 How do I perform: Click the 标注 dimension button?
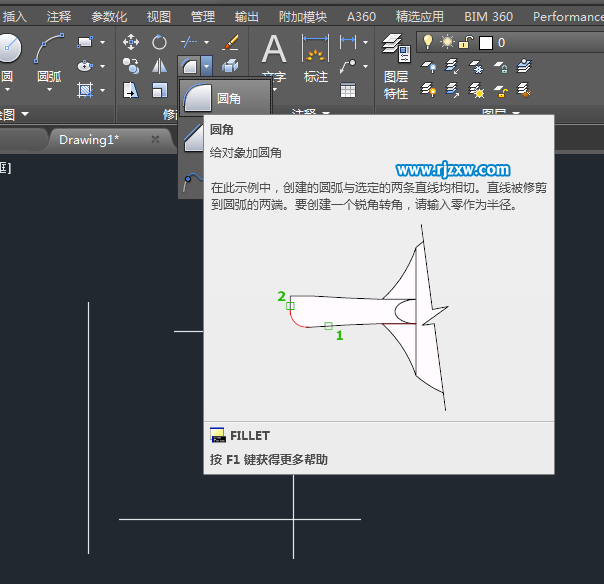[x=315, y=56]
